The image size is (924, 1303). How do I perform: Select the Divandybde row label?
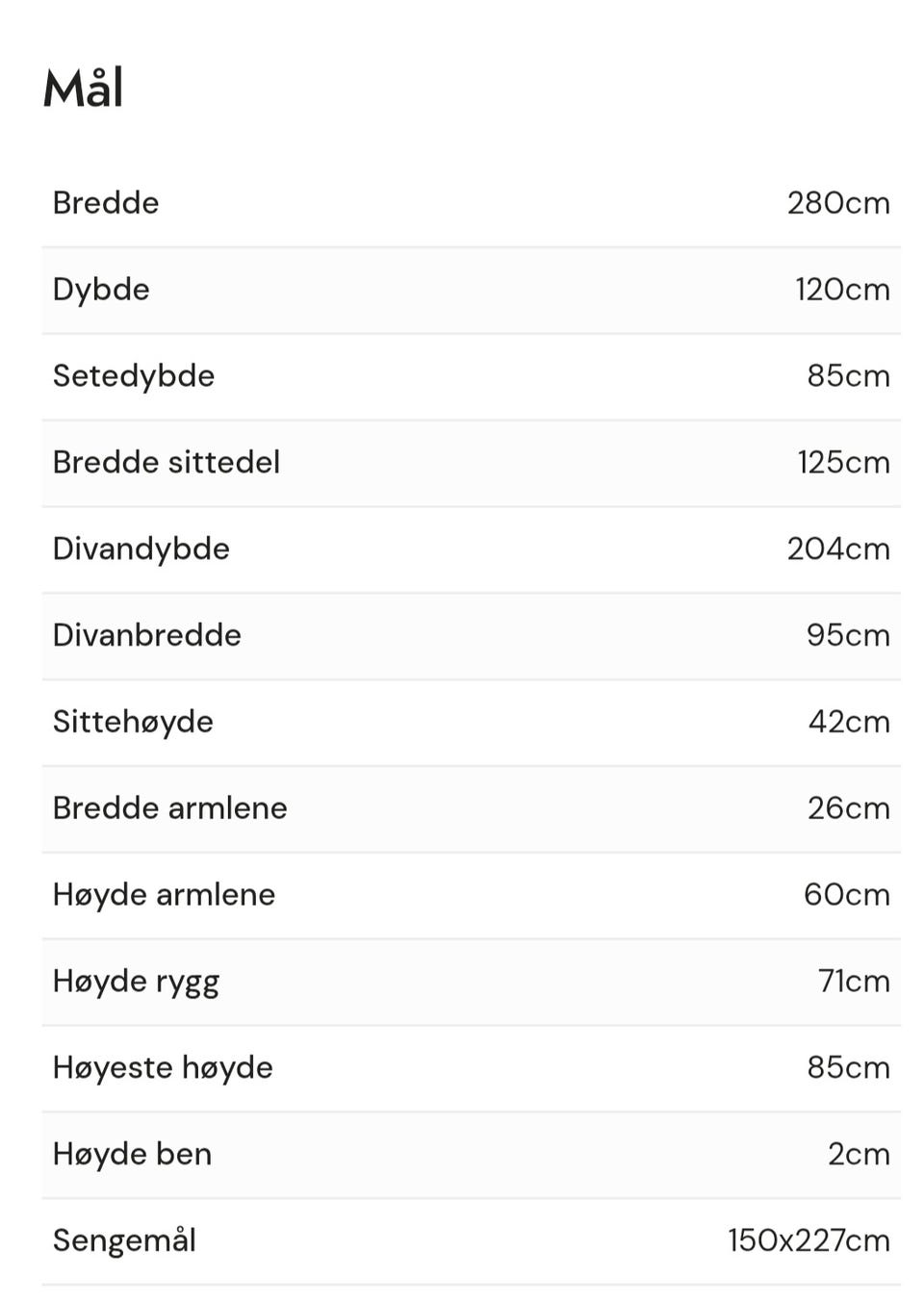click(x=141, y=549)
